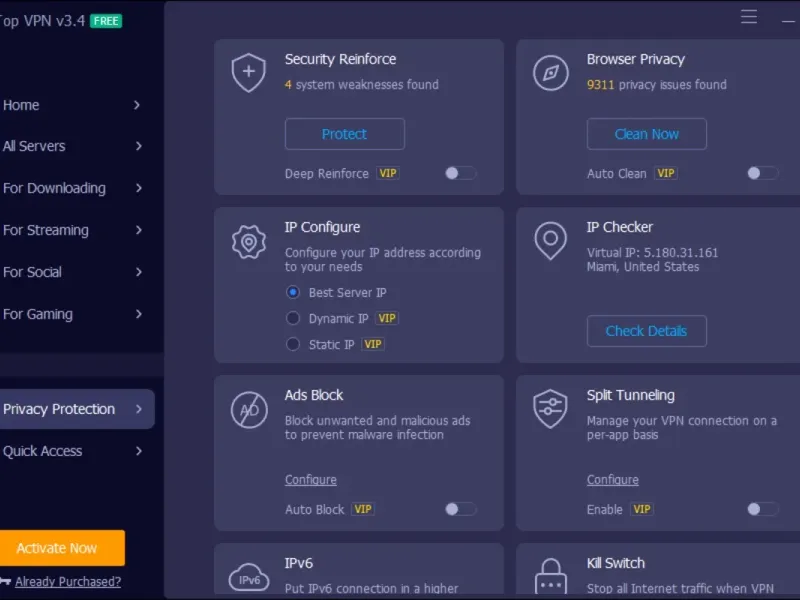The image size is (800, 600).
Task: Click the Protect button
Action: coord(345,134)
